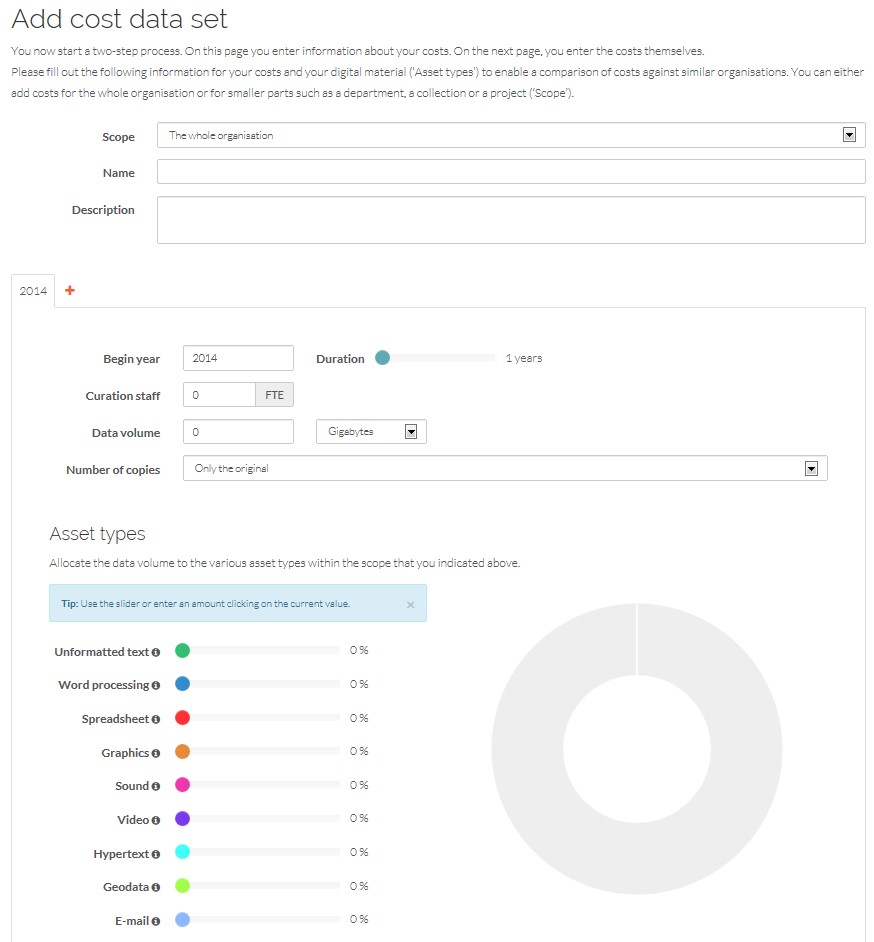
Task: Click the Graphics info icon
Action: pos(156,753)
